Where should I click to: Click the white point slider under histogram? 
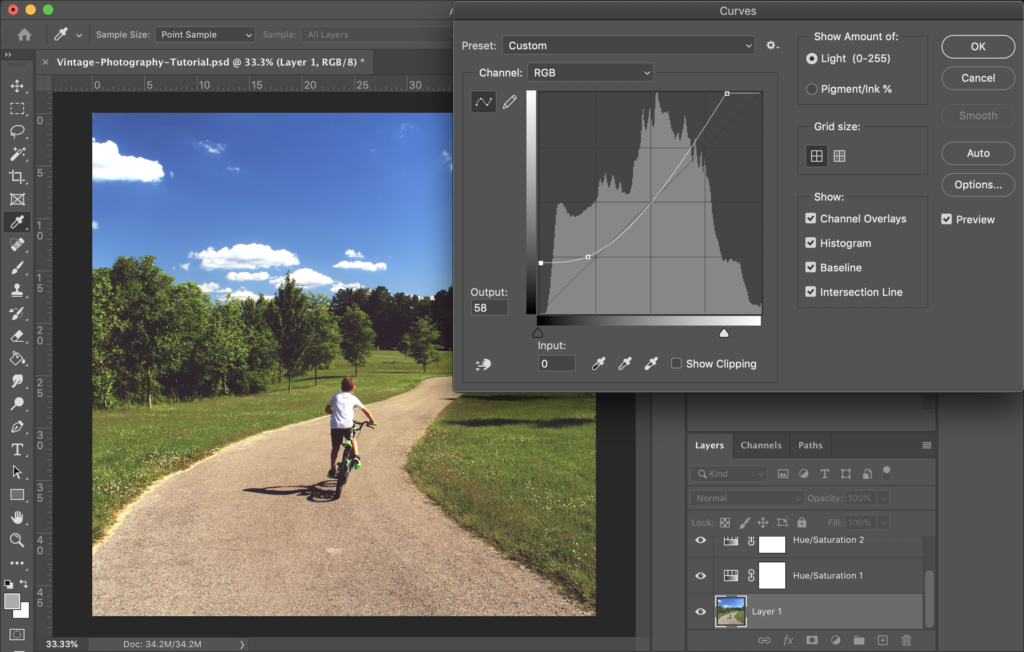[724, 333]
